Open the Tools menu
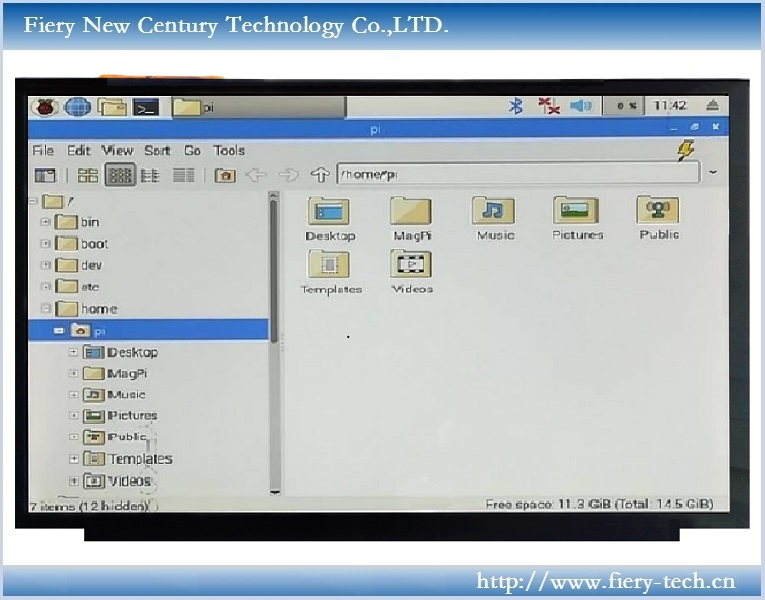The height and width of the screenshot is (600, 765). pyautogui.click(x=229, y=150)
